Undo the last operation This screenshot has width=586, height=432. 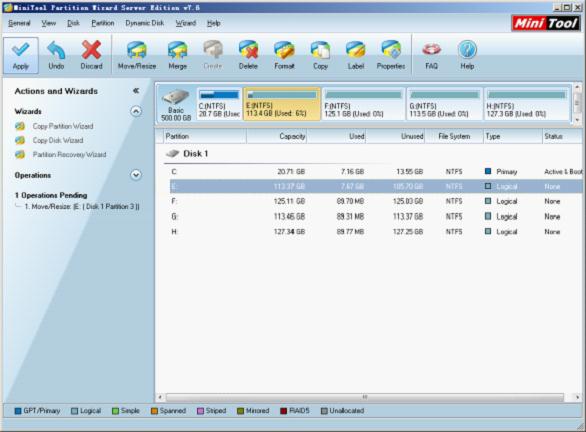56,55
